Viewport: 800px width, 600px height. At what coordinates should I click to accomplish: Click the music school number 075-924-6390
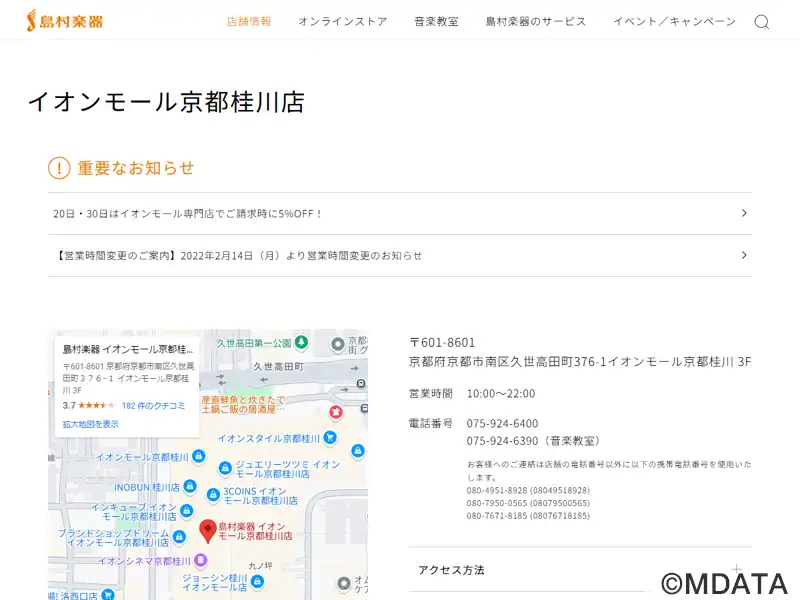(502, 441)
